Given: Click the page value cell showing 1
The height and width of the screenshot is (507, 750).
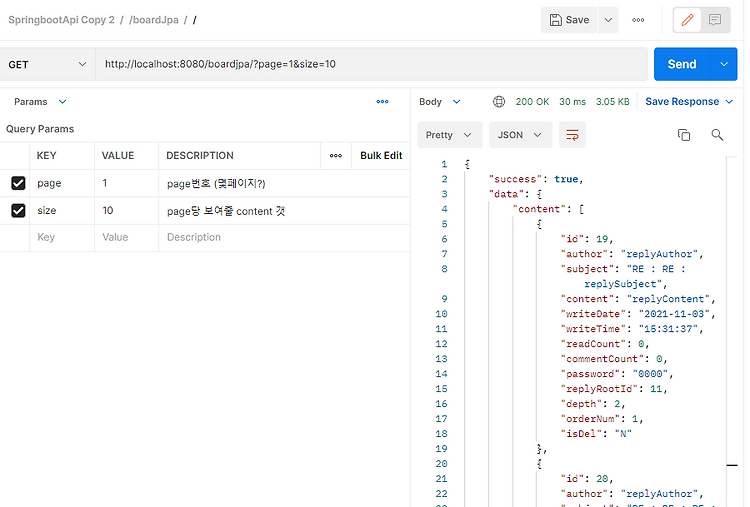Looking at the screenshot, I should [127, 183].
